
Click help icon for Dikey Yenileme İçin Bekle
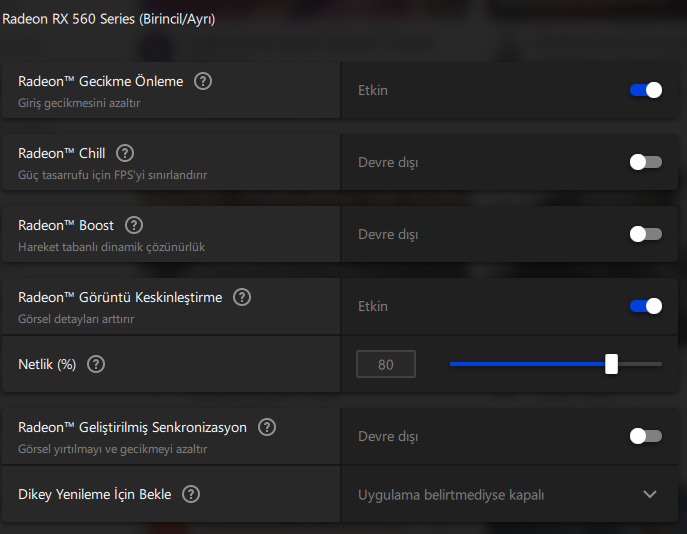tap(191, 494)
